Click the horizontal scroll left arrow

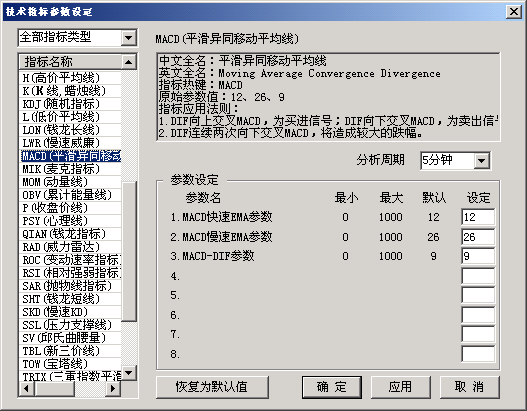[x=27, y=389]
